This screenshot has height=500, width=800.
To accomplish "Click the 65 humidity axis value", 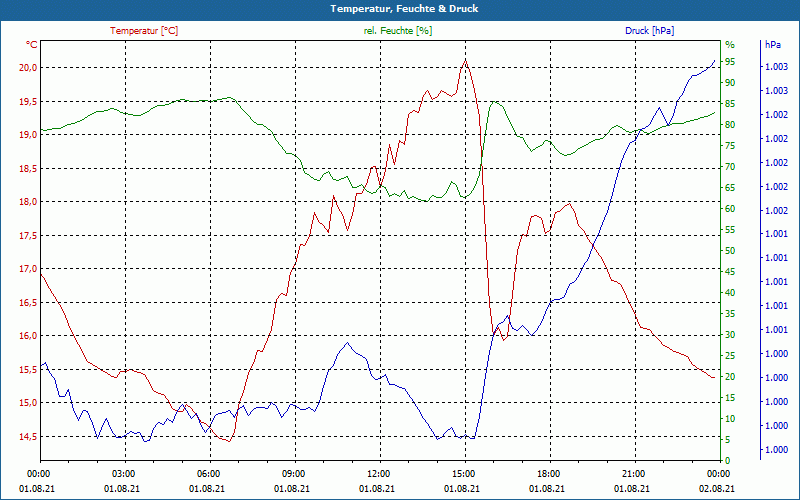I will 730,188.
